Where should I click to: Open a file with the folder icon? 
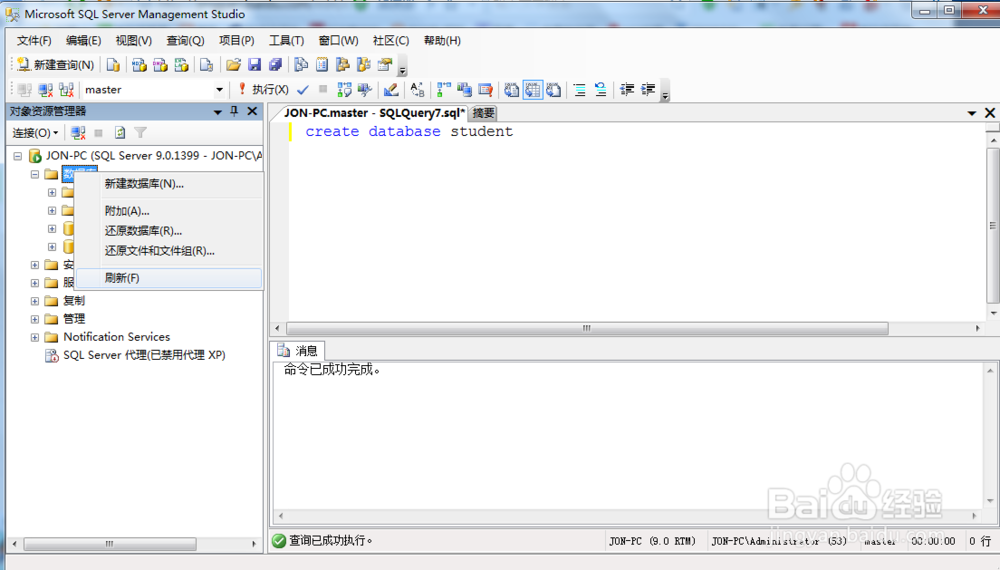point(233,64)
